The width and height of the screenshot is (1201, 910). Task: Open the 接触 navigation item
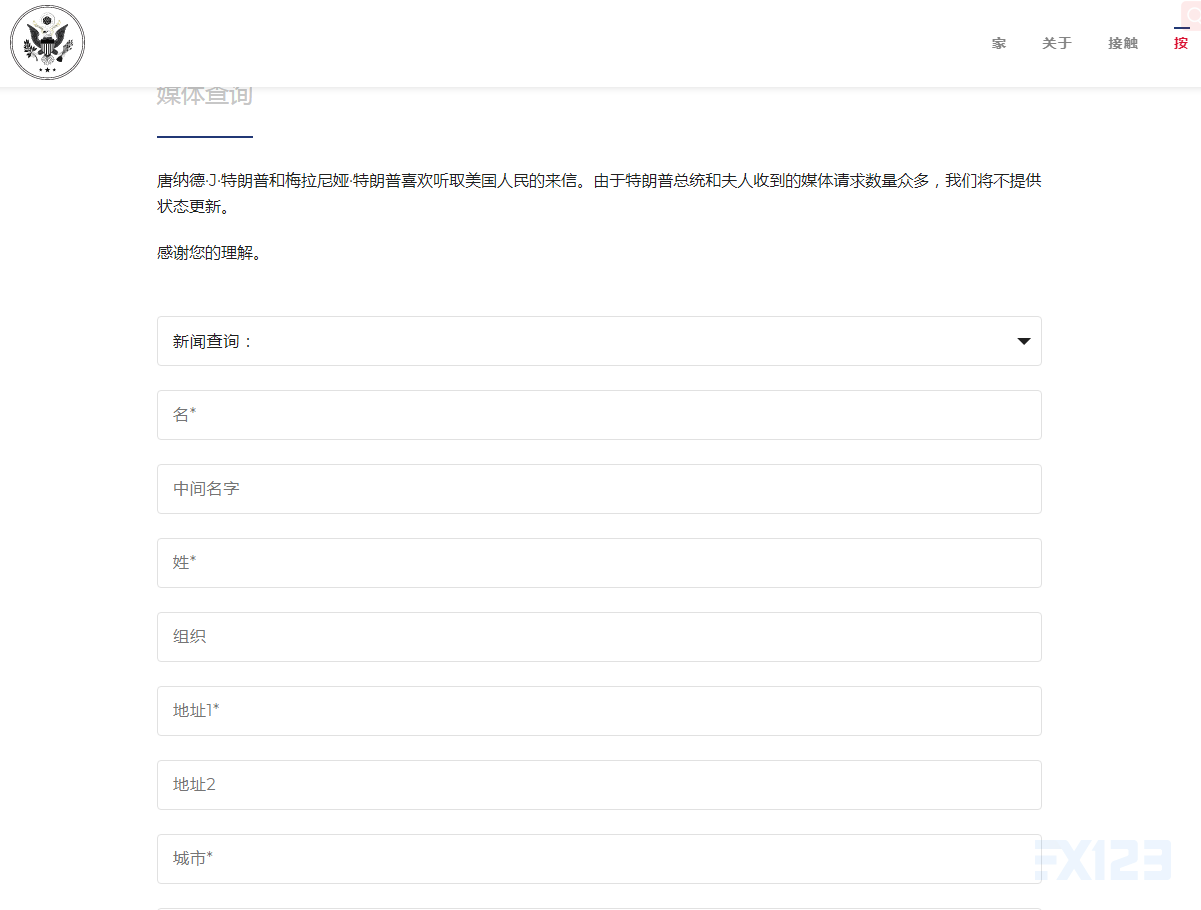(x=1123, y=43)
